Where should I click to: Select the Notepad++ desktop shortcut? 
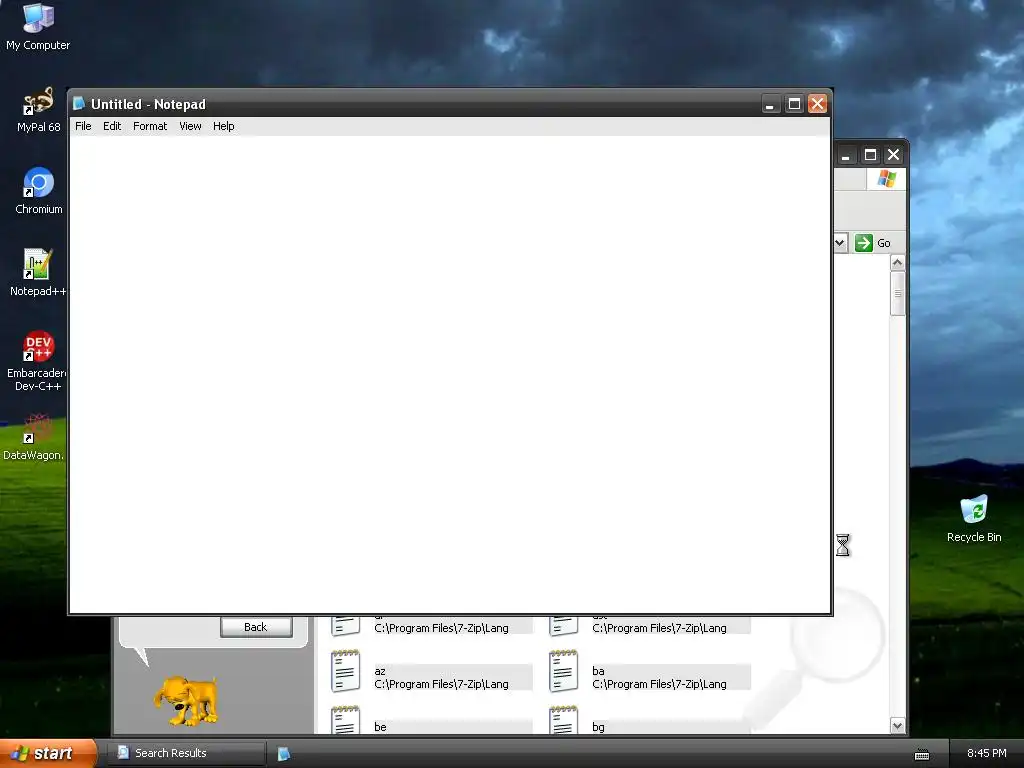pos(37,272)
